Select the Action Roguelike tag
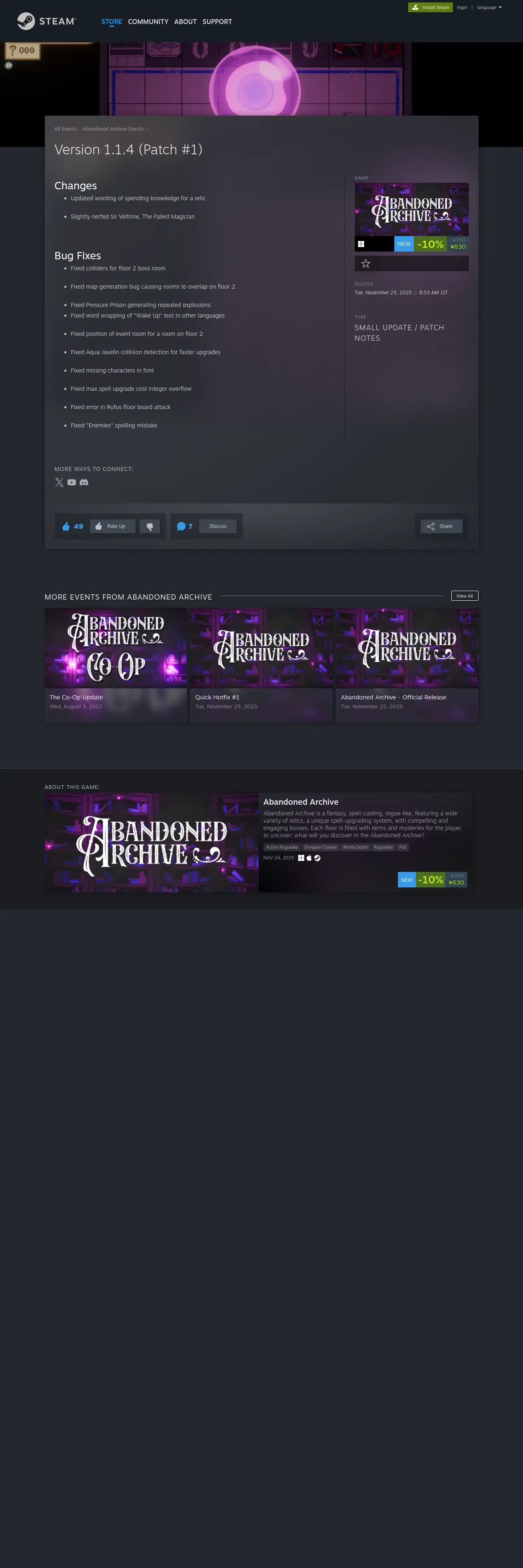This screenshot has height=1568, width=523. pos(282,848)
